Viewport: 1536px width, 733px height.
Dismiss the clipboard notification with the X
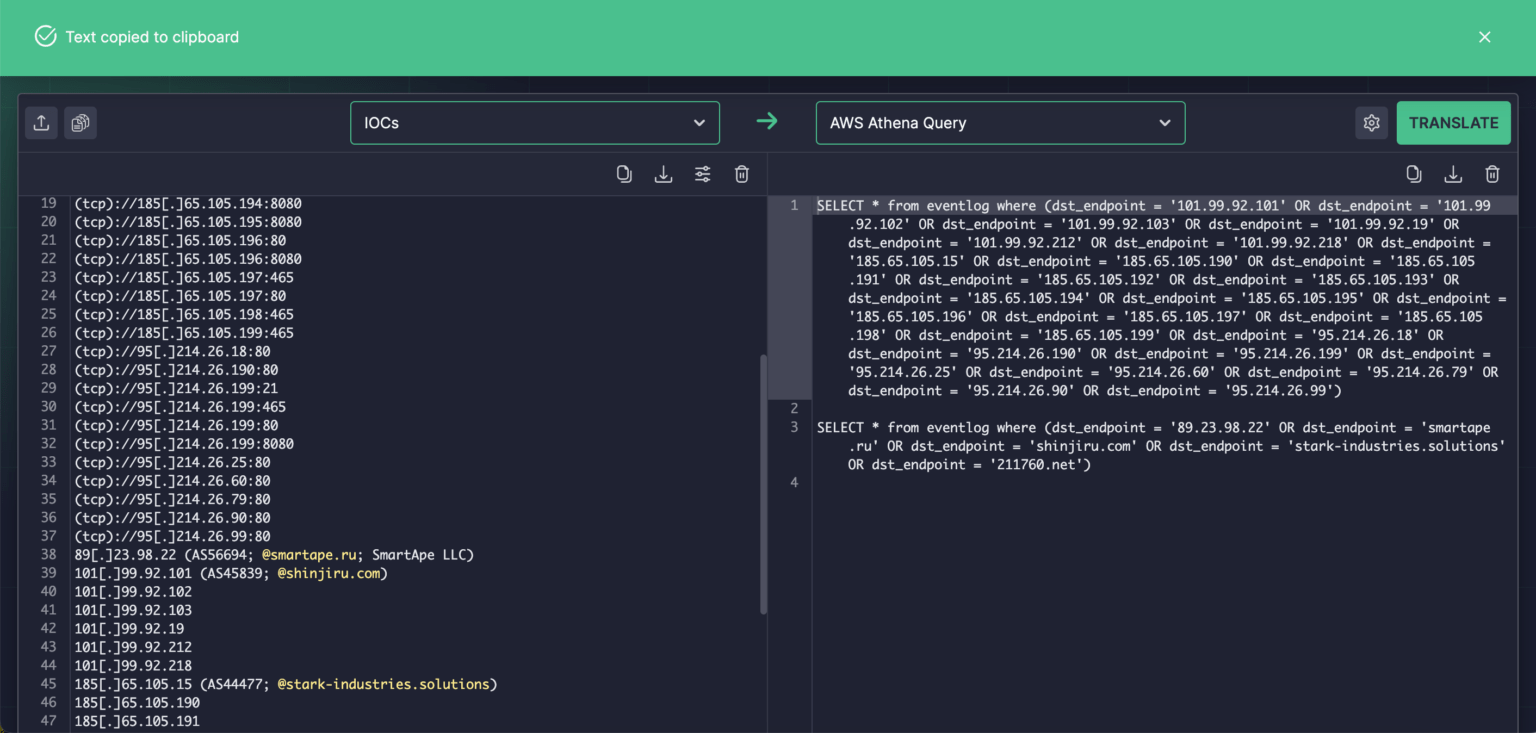[x=1485, y=36]
